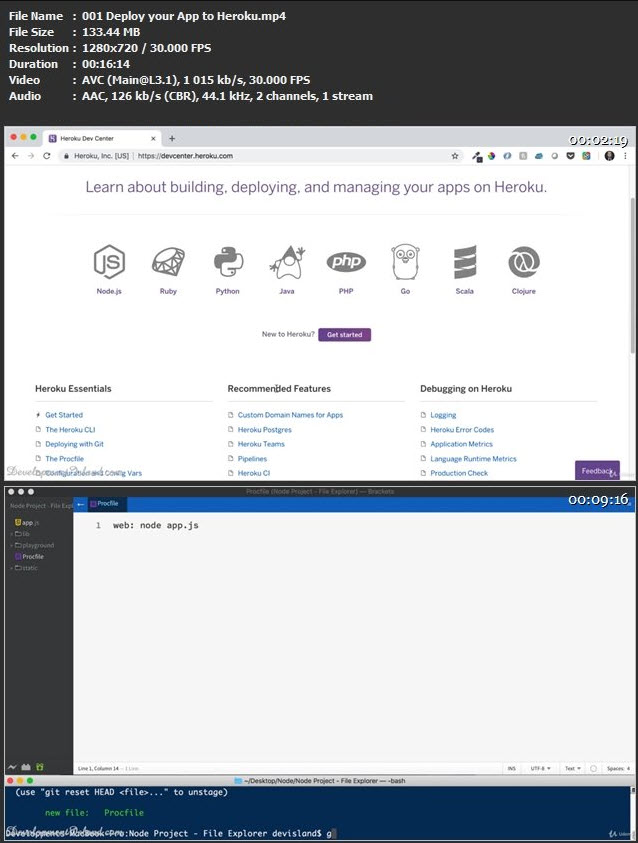Viewport: 638px width, 843px height.
Task: Click the circular linting status icon in Brackets status bar
Action: (593, 769)
